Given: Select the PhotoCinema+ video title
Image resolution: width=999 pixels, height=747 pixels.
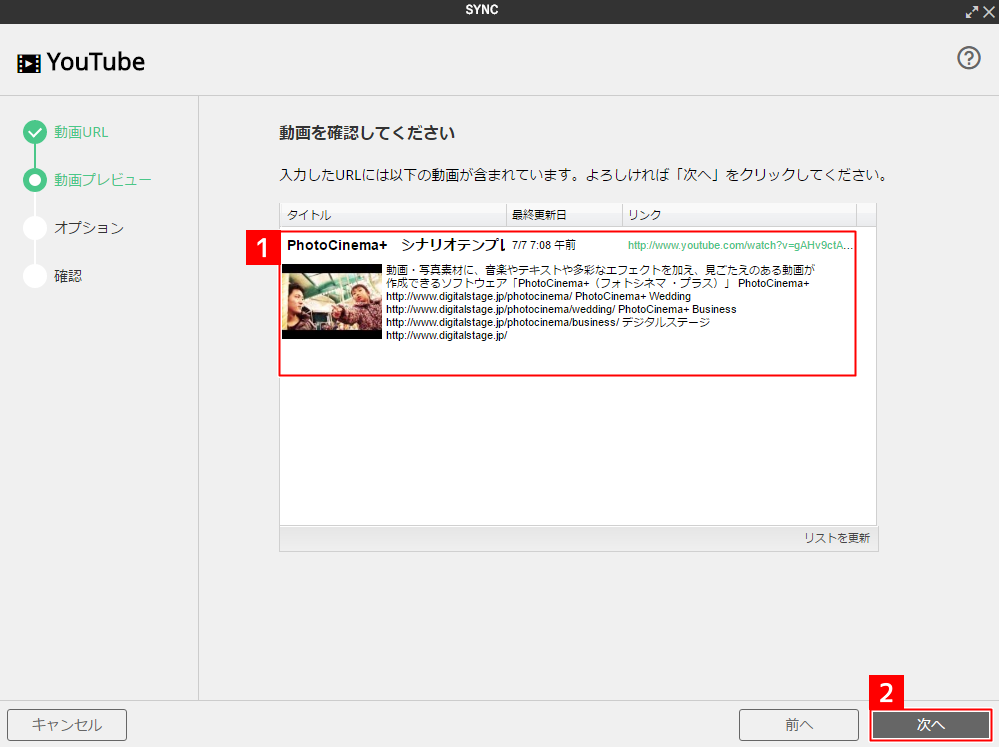Looking at the screenshot, I should (x=396, y=245).
